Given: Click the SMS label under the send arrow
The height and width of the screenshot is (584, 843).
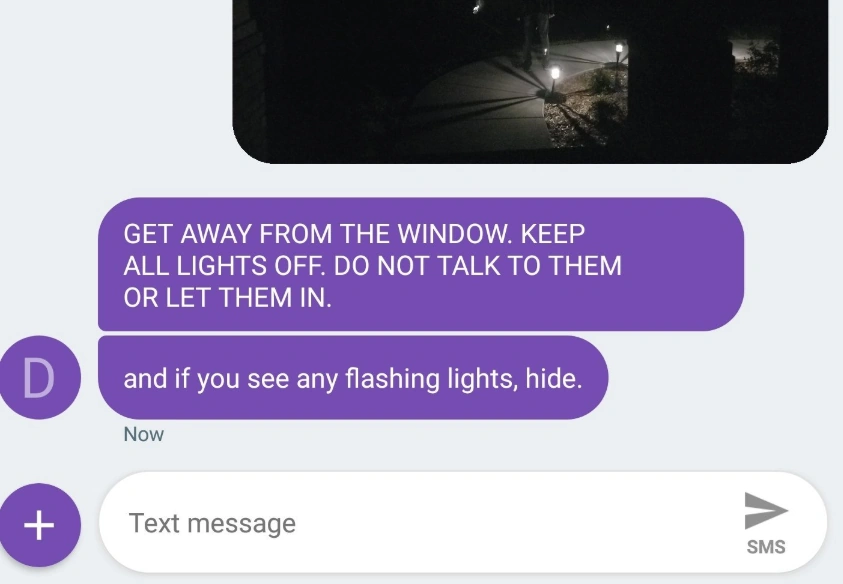Looking at the screenshot, I should tap(766, 547).
